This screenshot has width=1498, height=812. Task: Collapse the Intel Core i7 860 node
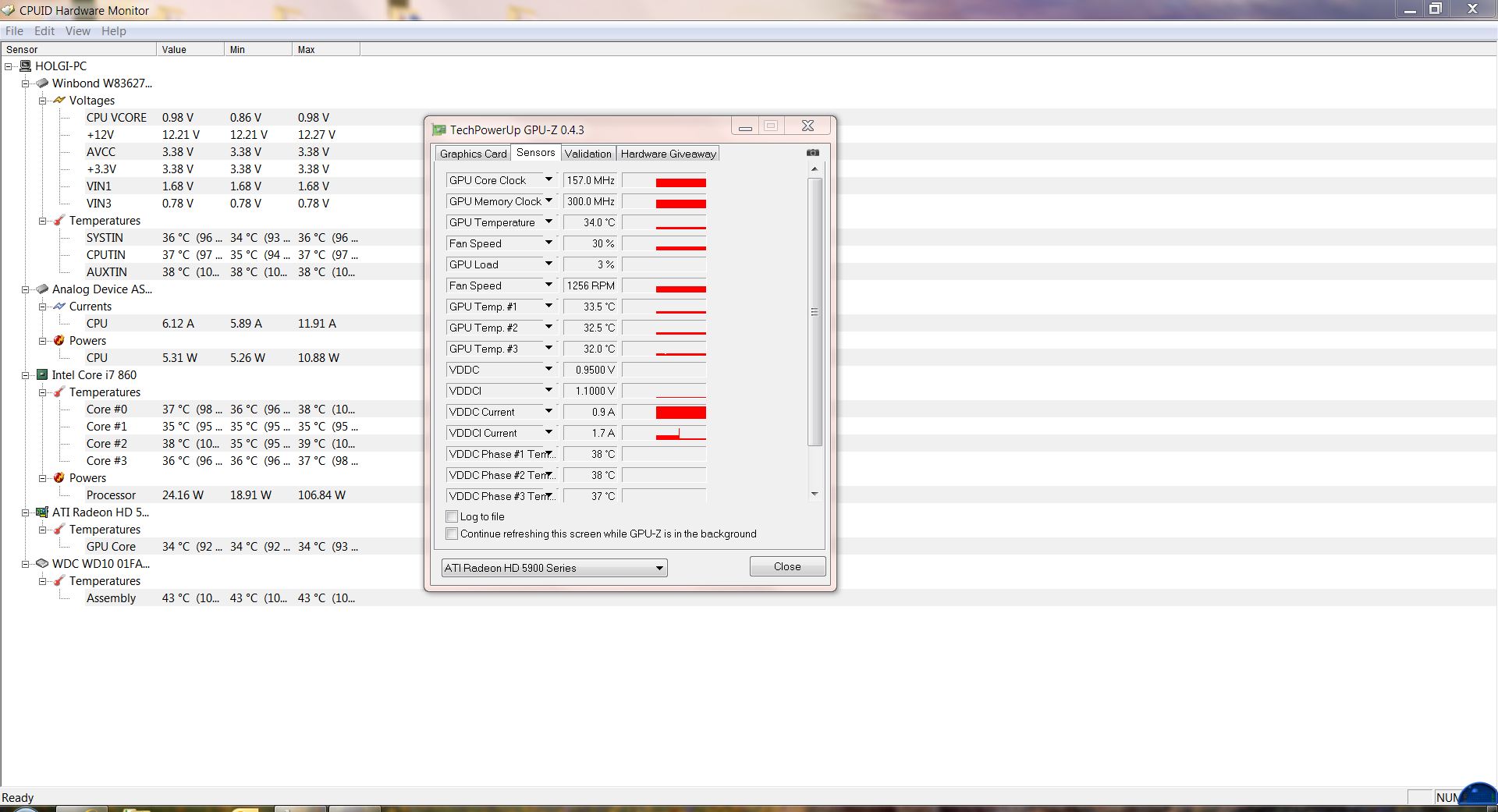[25, 375]
